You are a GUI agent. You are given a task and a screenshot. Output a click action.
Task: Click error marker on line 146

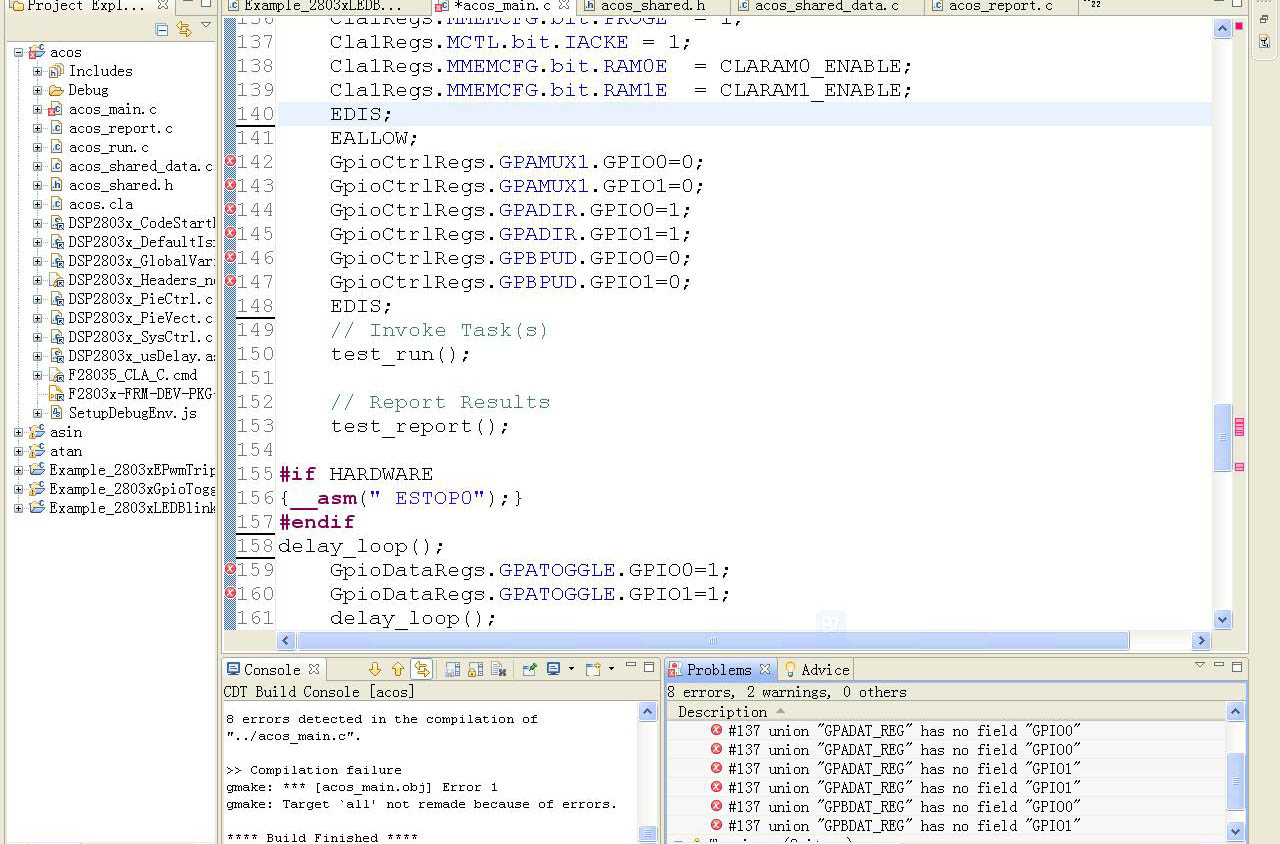(x=230, y=257)
